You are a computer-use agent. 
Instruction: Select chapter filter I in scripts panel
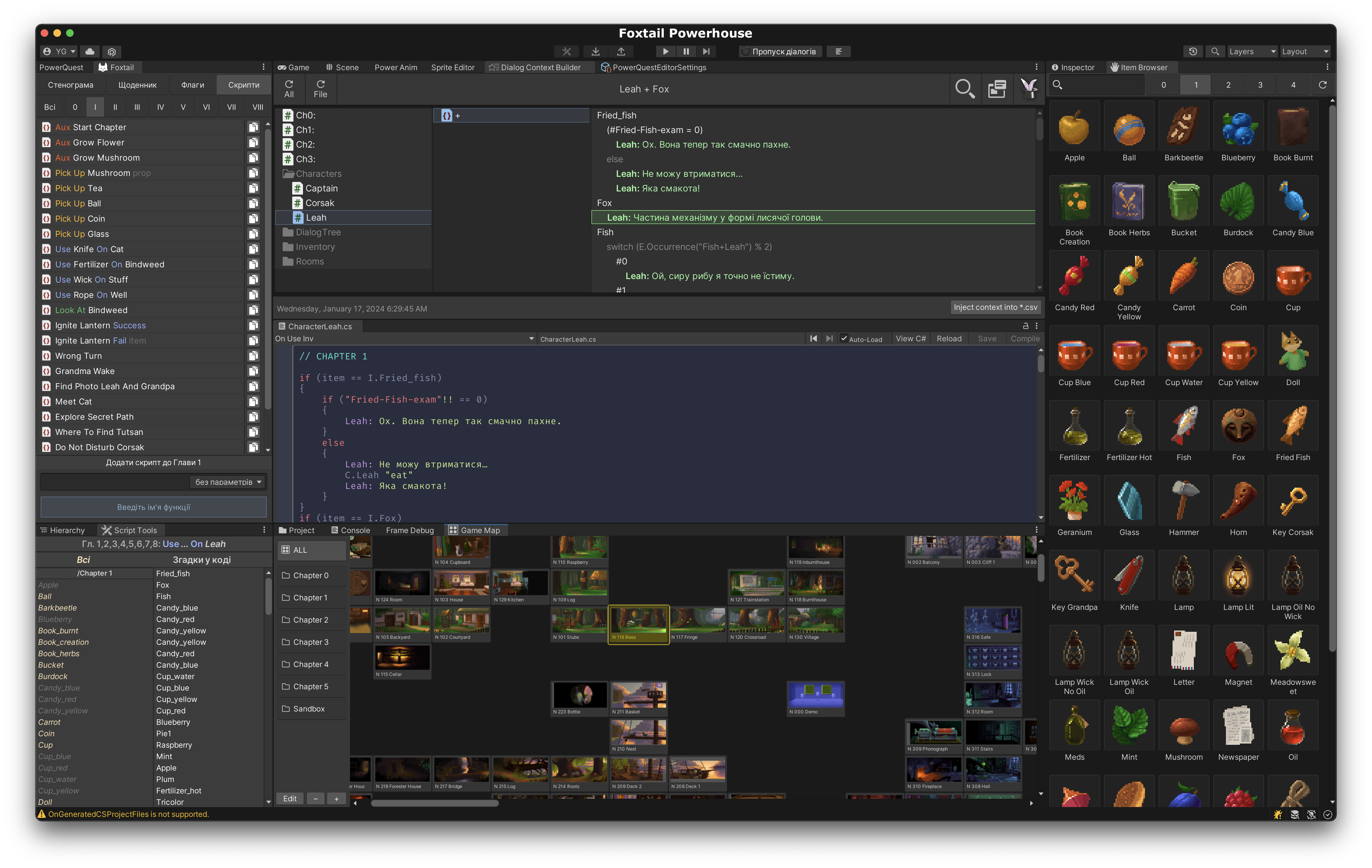(95, 107)
